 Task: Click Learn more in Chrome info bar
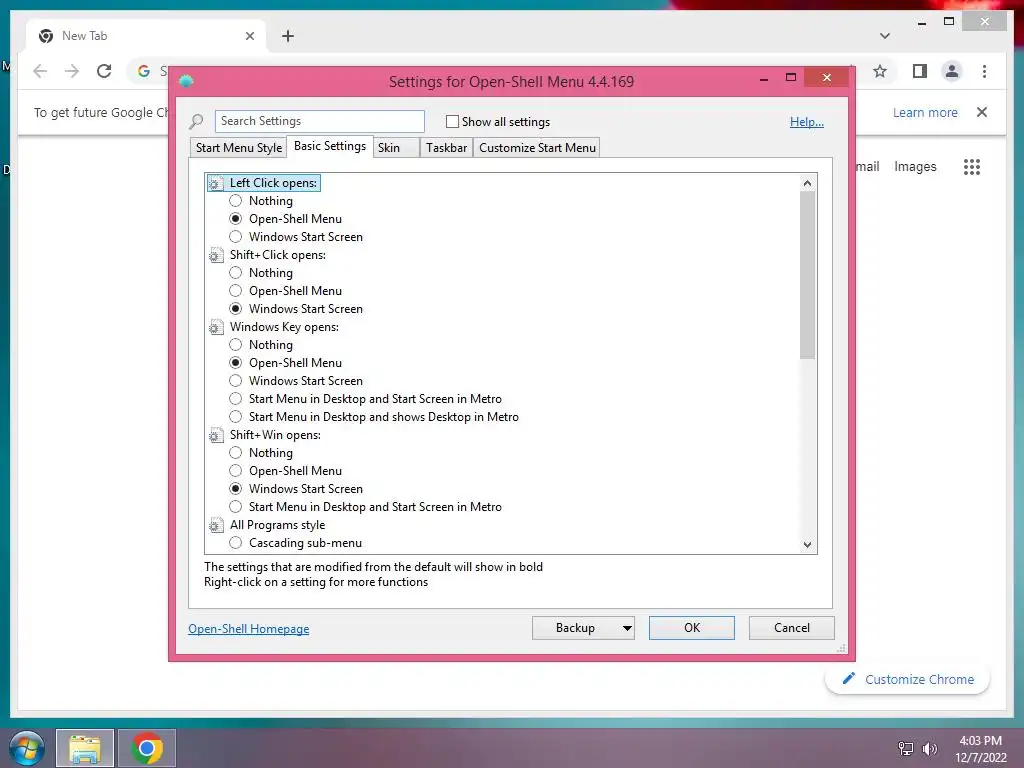925,112
